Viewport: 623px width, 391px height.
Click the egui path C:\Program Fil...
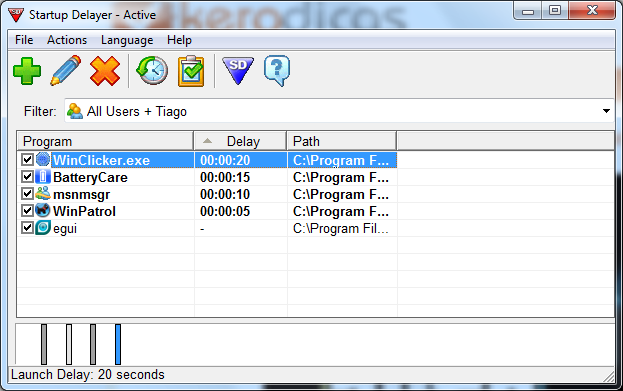[x=341, y=228]
